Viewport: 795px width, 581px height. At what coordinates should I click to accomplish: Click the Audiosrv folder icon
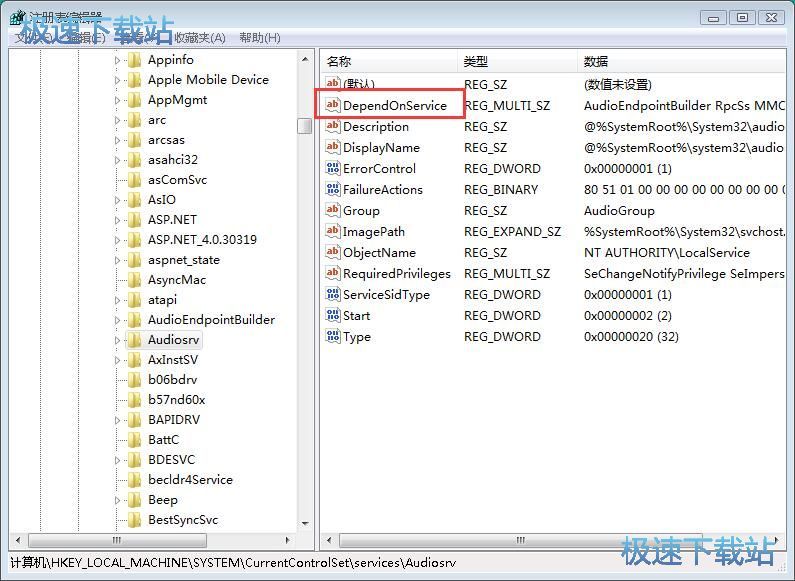(134, 340)
